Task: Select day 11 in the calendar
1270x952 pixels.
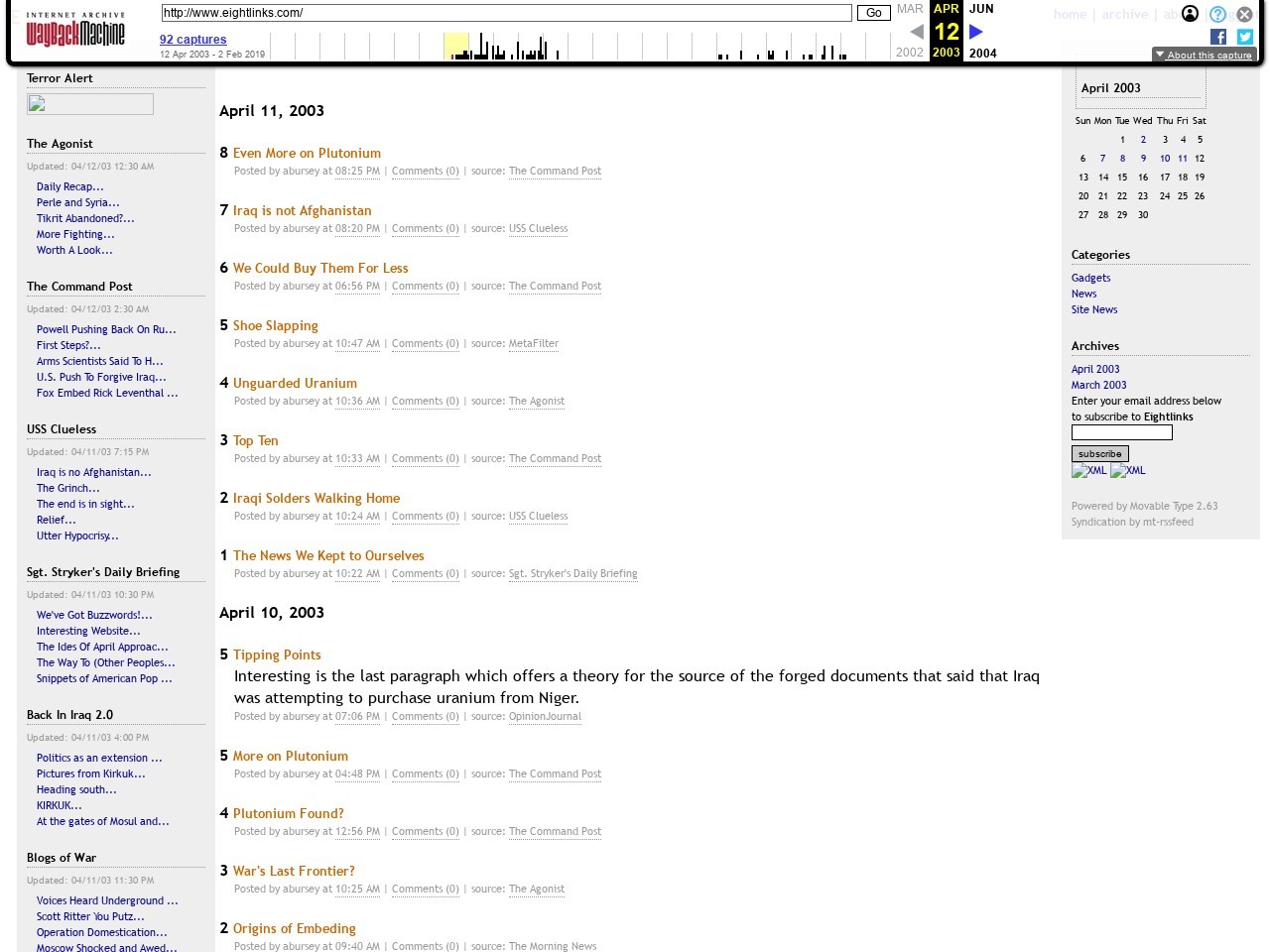Action: click(1182, 159)
